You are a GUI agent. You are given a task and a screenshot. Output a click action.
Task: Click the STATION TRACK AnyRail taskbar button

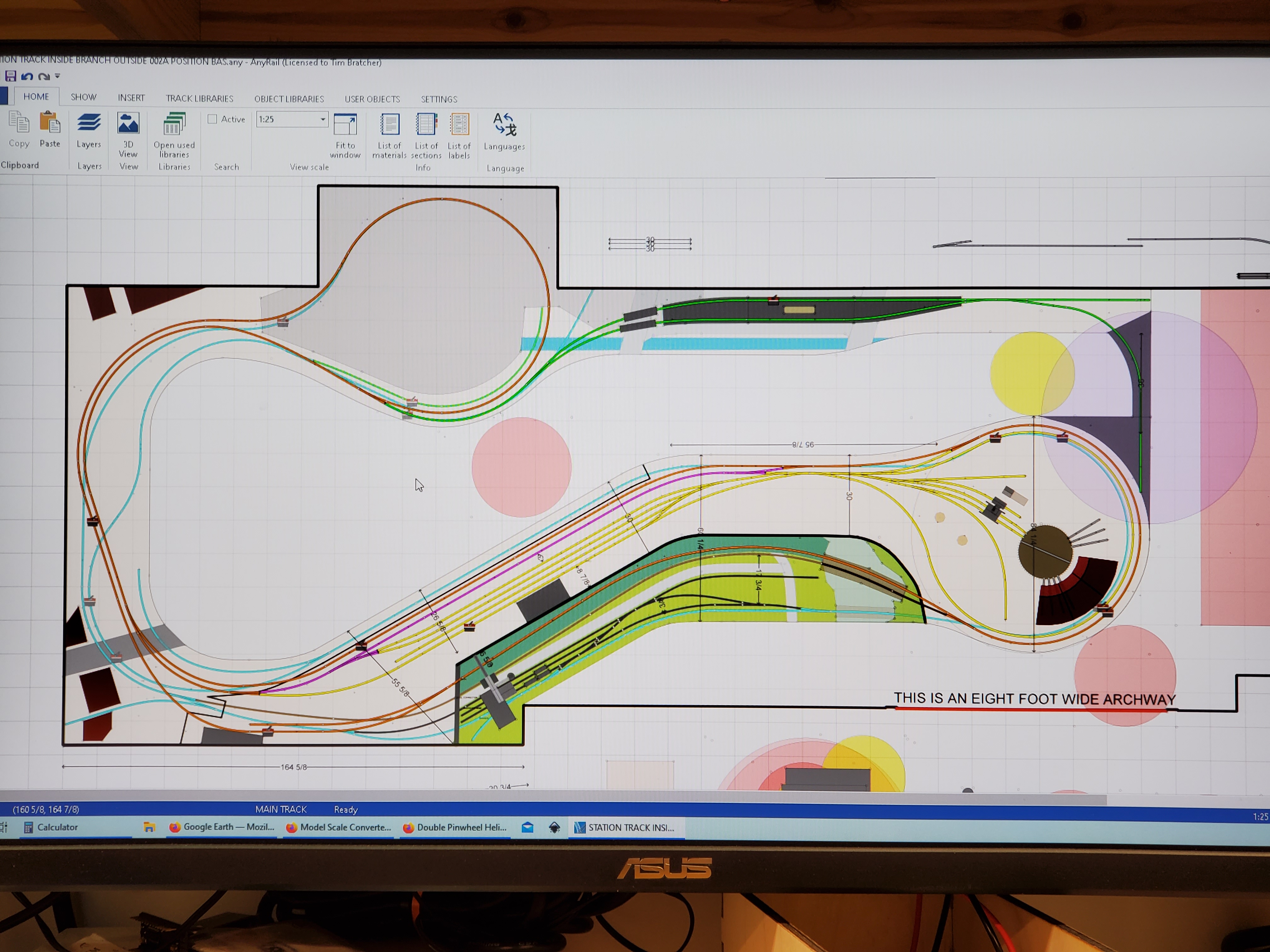(x=626, y=827)
